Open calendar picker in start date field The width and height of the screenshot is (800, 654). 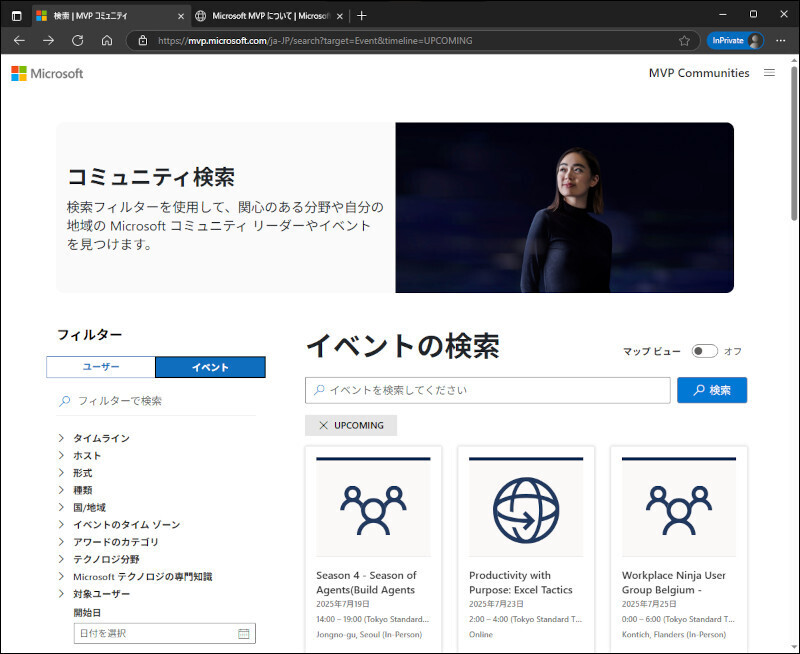pos(243,633)
